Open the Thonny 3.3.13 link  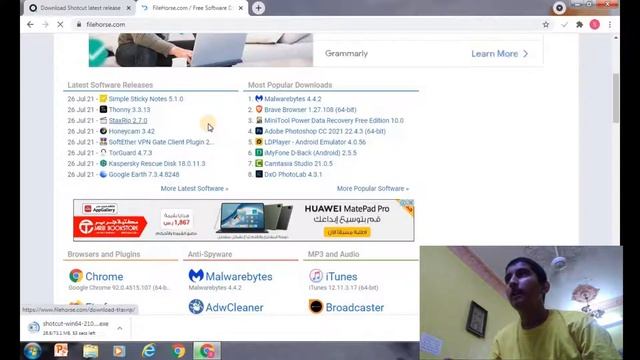[x=129, y=109]
